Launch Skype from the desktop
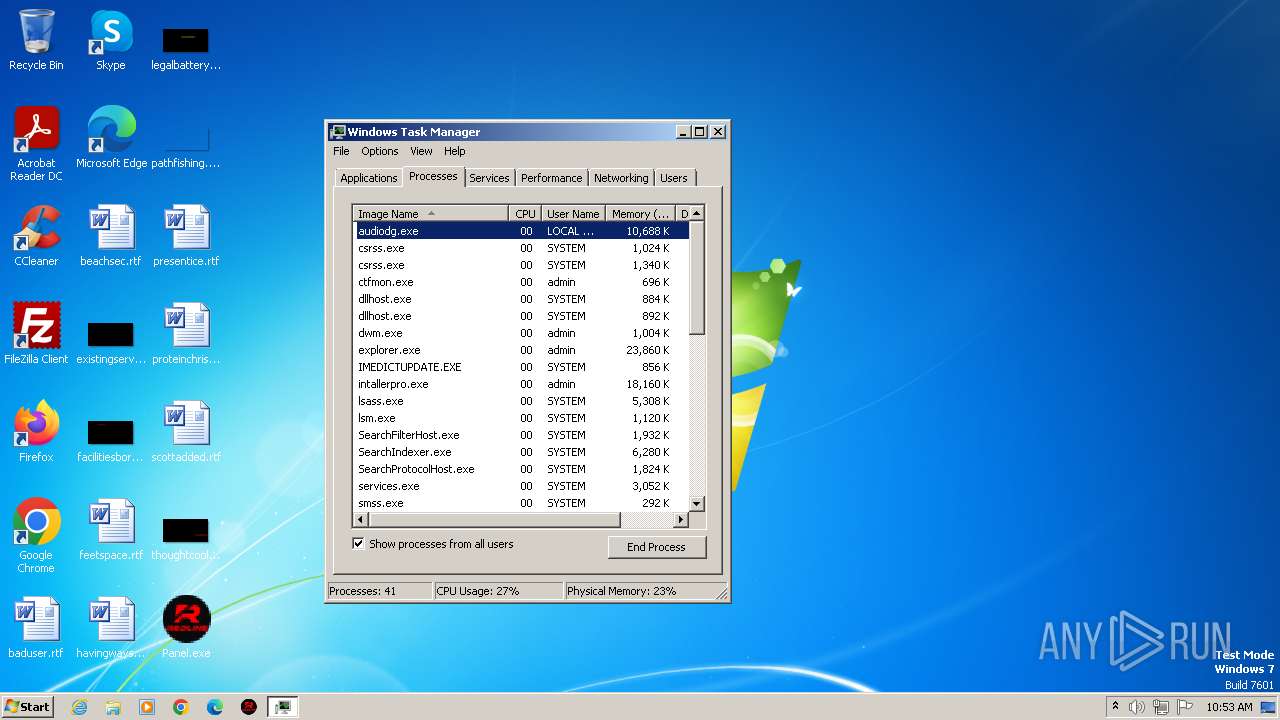This screenshot has height=720, width=1280. click(x=111, y=40)
